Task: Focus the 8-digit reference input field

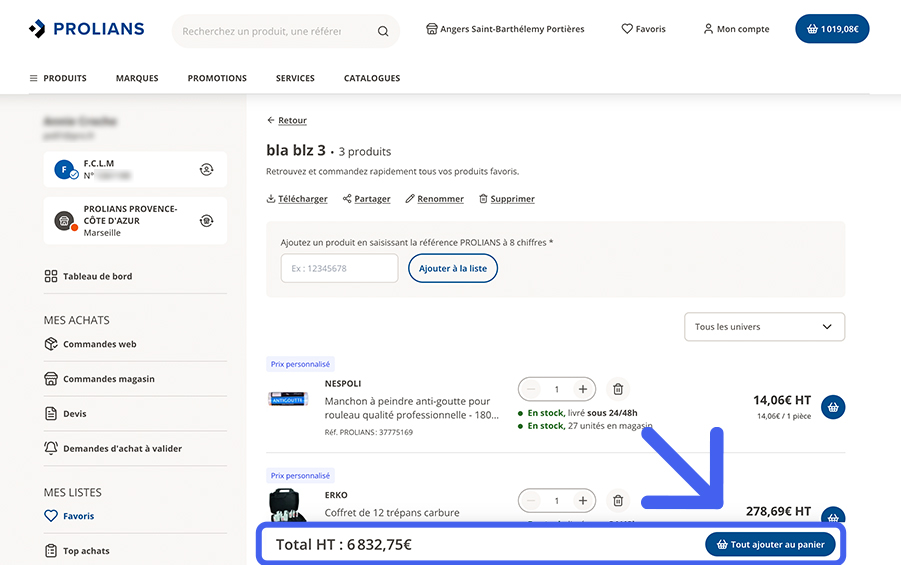Action: pyautogui.click(x=339, y=268)
